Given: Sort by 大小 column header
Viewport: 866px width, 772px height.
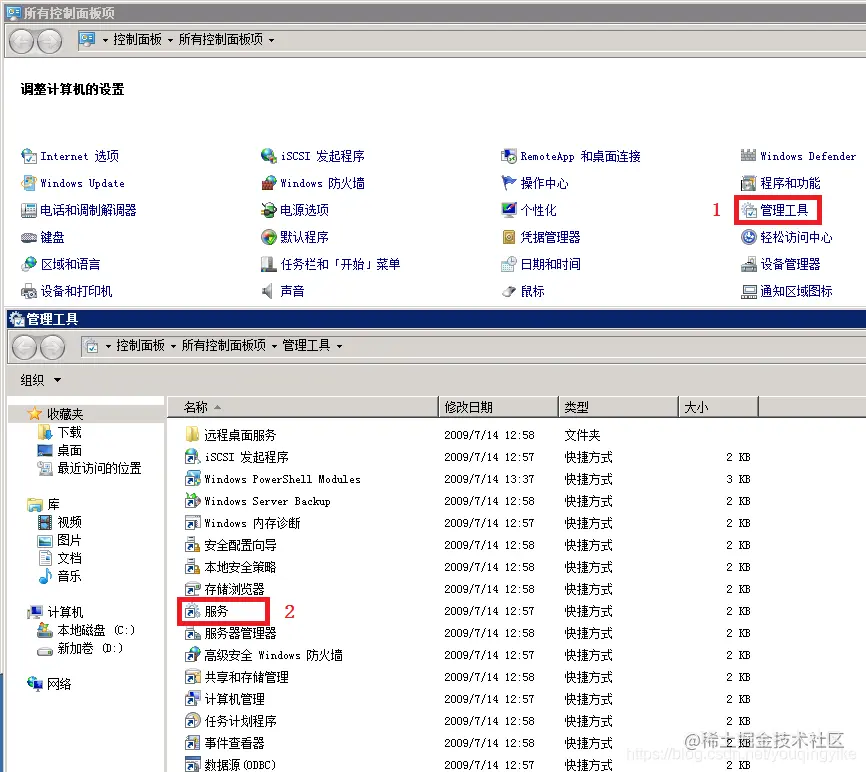Looking at the screenshot, I should 718,408.
